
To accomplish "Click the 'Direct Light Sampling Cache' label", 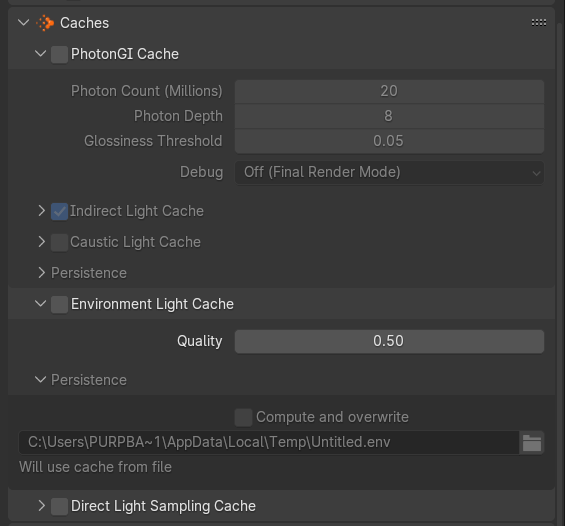I will click(163, 506).
